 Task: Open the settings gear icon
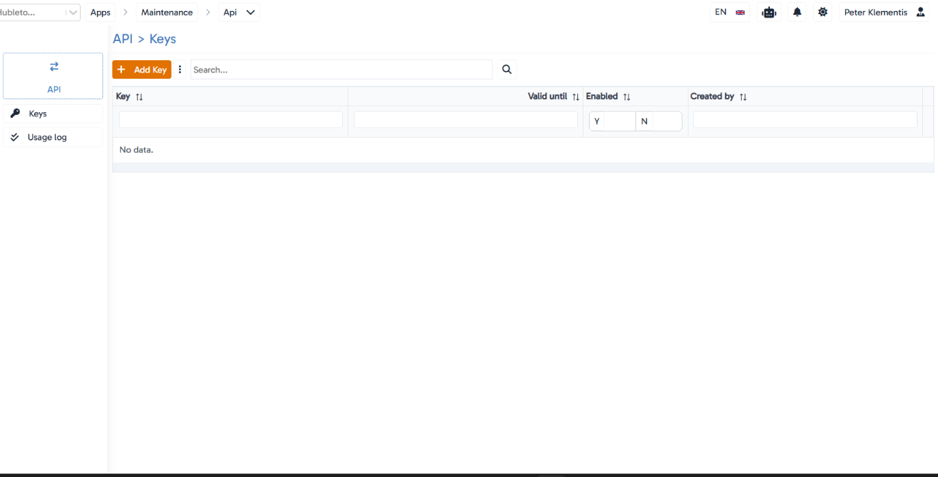[x=823, y=12]
